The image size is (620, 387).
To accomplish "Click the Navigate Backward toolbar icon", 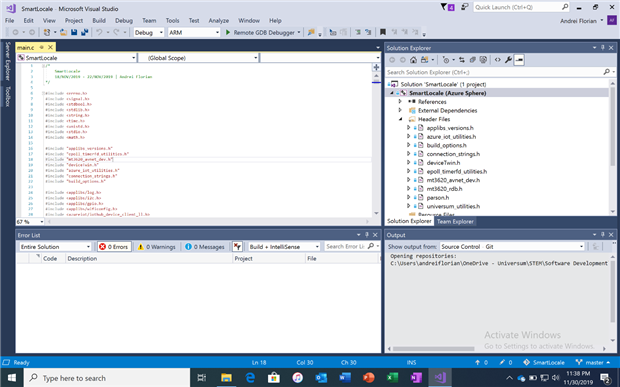I will [x=15, y=32].
